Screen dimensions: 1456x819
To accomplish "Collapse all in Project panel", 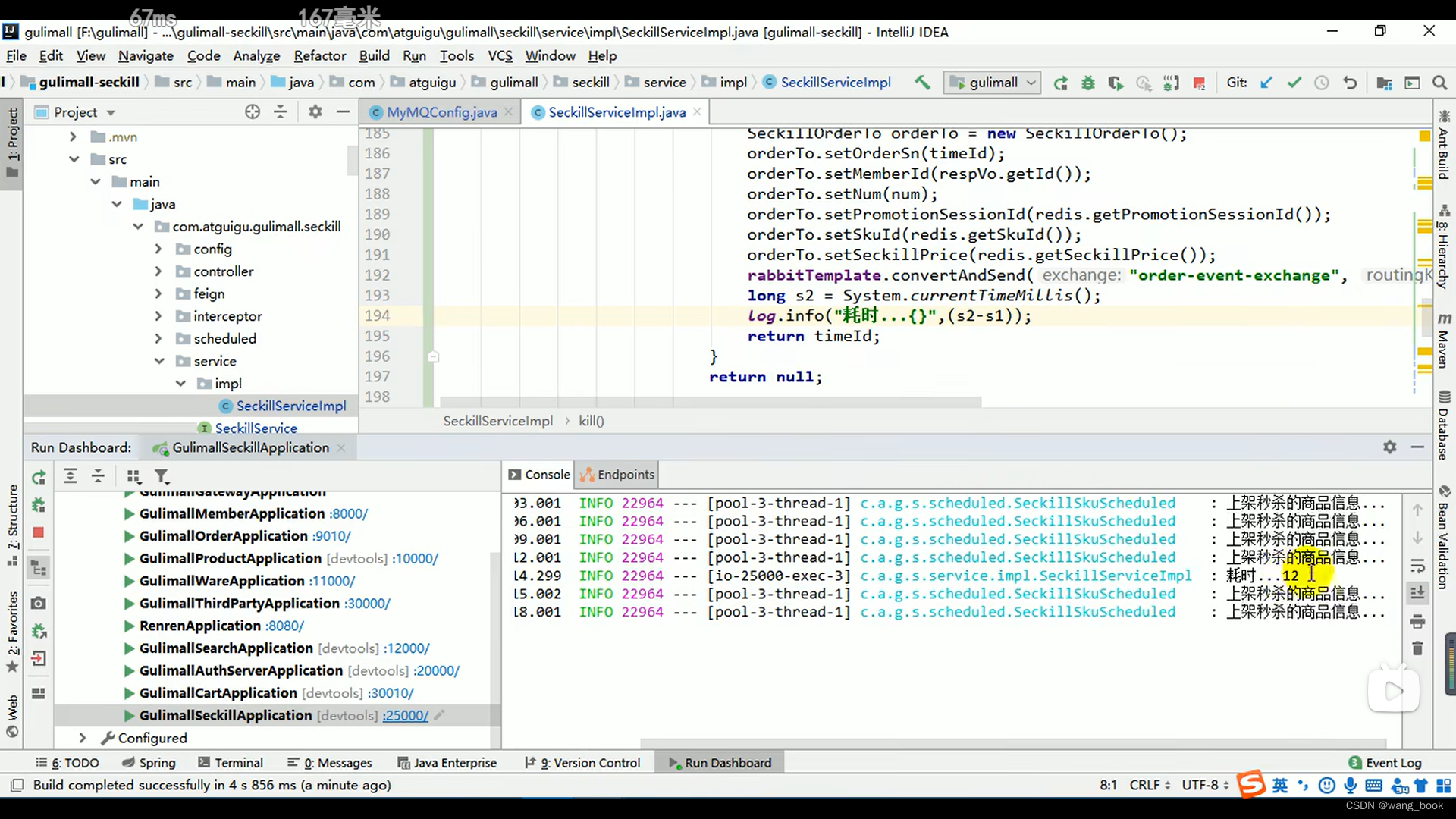I will pyautogui.click(x=281, y=112).
